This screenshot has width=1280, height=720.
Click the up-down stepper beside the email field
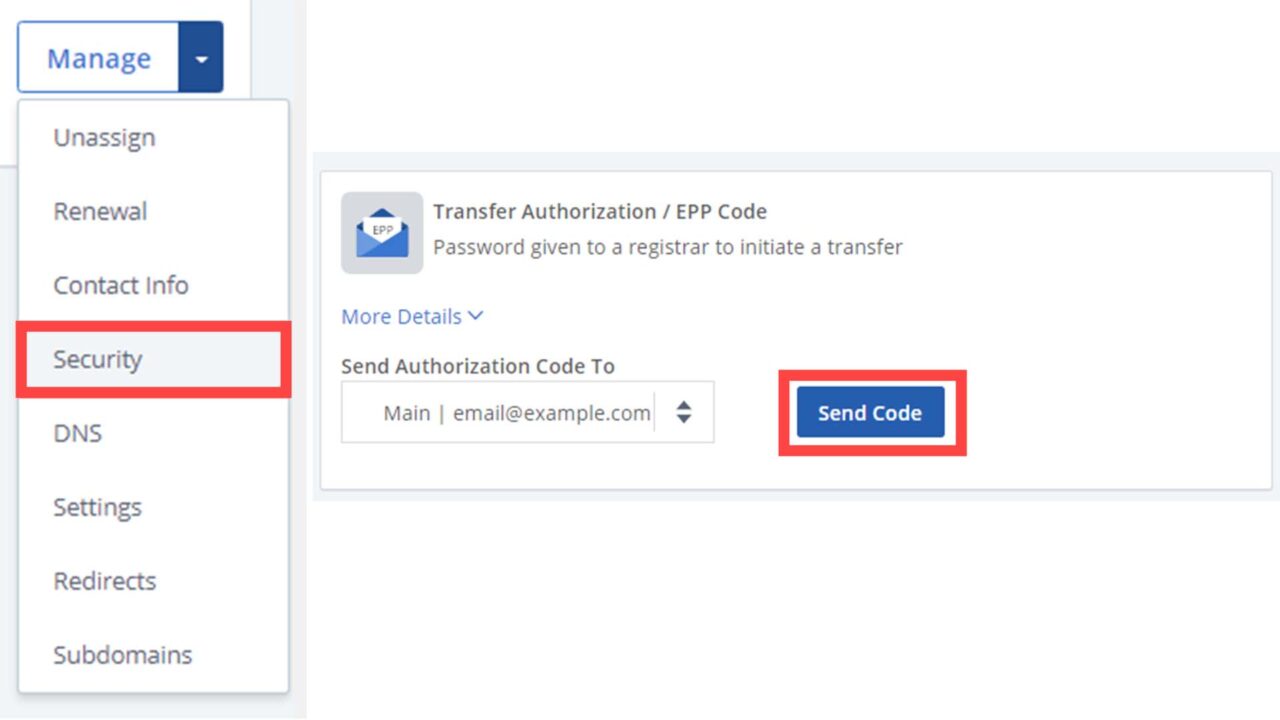683,411
